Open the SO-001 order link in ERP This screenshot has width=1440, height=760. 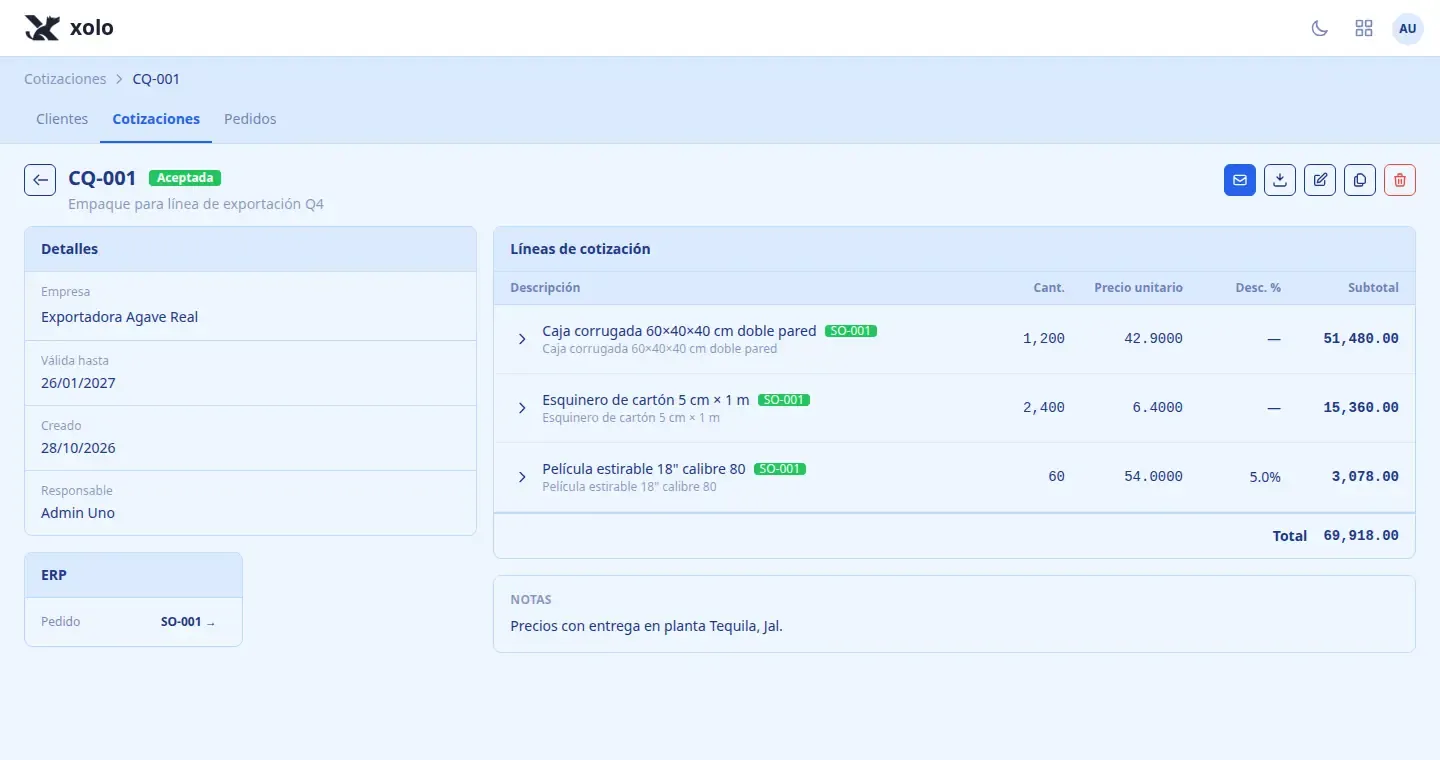[x=188, y=622]
